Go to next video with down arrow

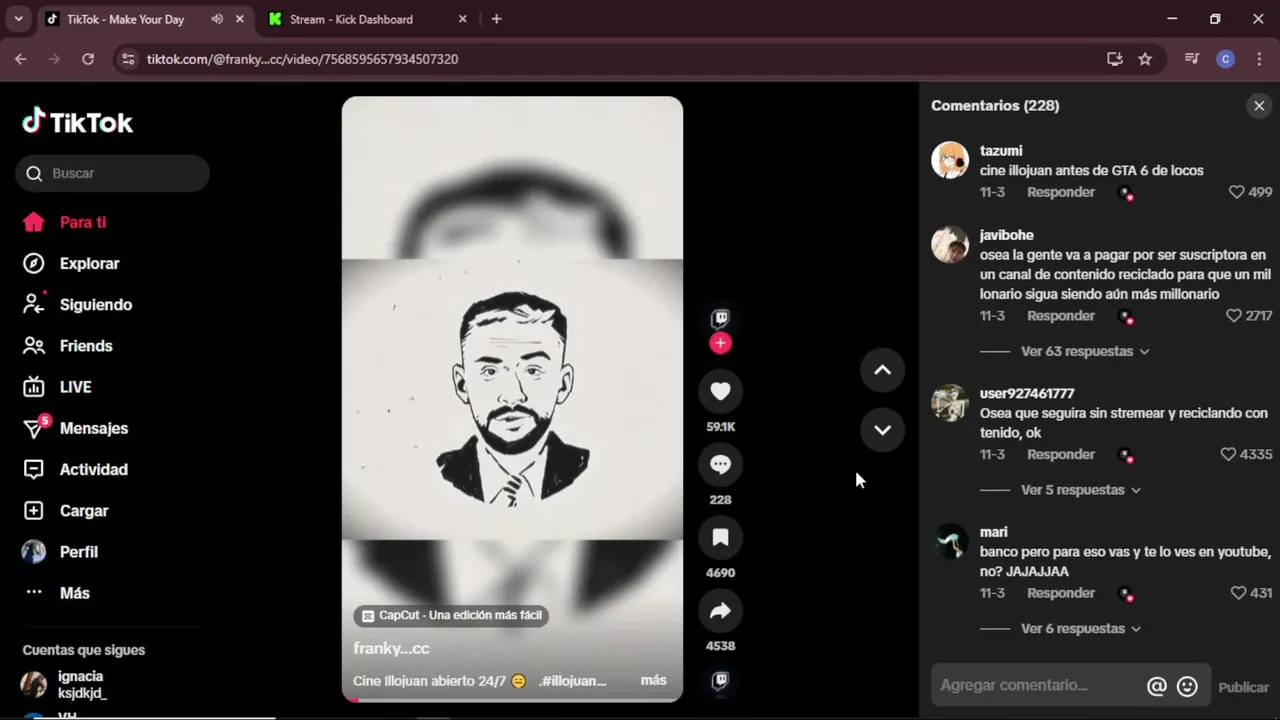coord(882,430)
